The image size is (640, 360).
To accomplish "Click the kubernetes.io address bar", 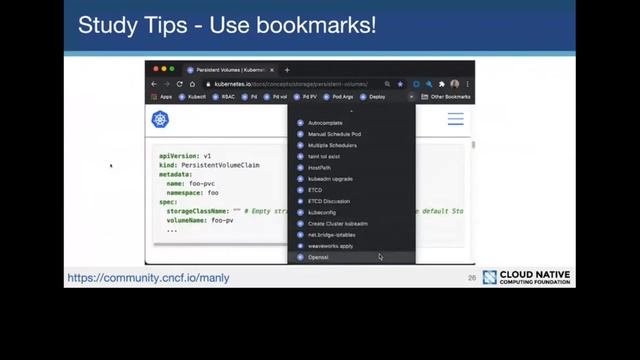I will point(291,84).
